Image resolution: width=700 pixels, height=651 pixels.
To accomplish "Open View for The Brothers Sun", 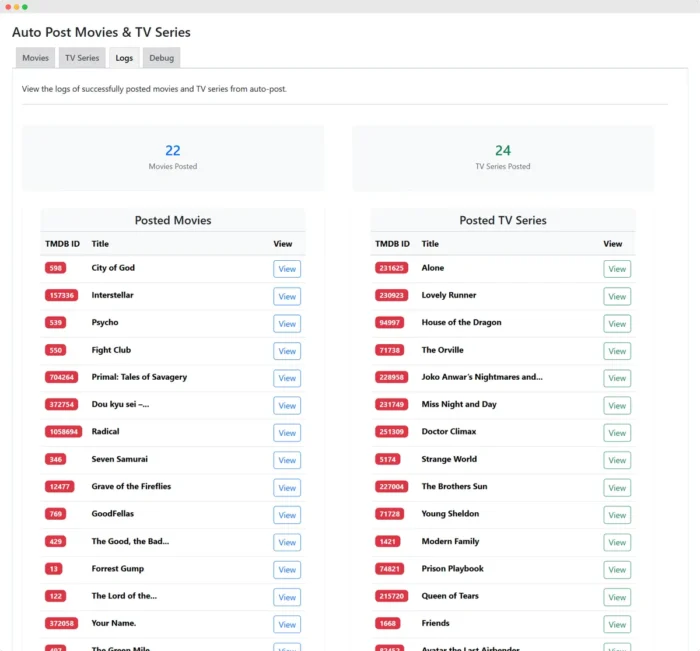I will point(617,488).
